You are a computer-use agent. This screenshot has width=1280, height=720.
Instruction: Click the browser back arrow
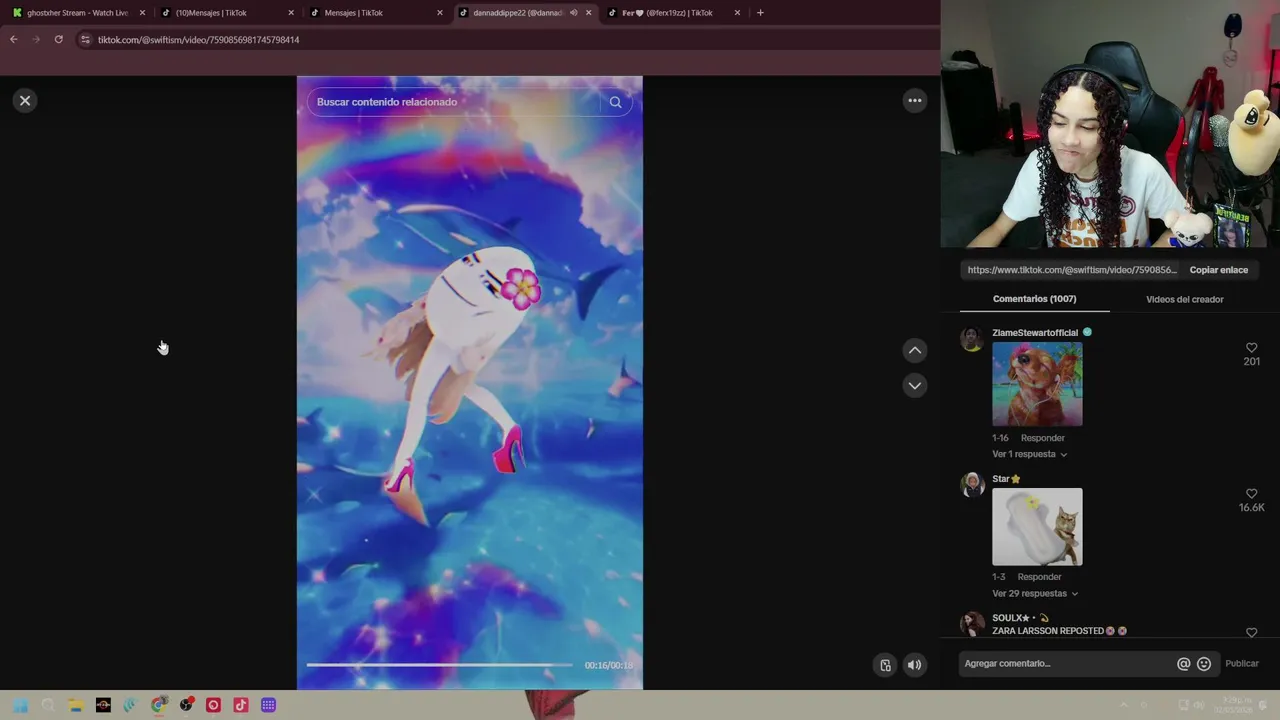point(13,39)
